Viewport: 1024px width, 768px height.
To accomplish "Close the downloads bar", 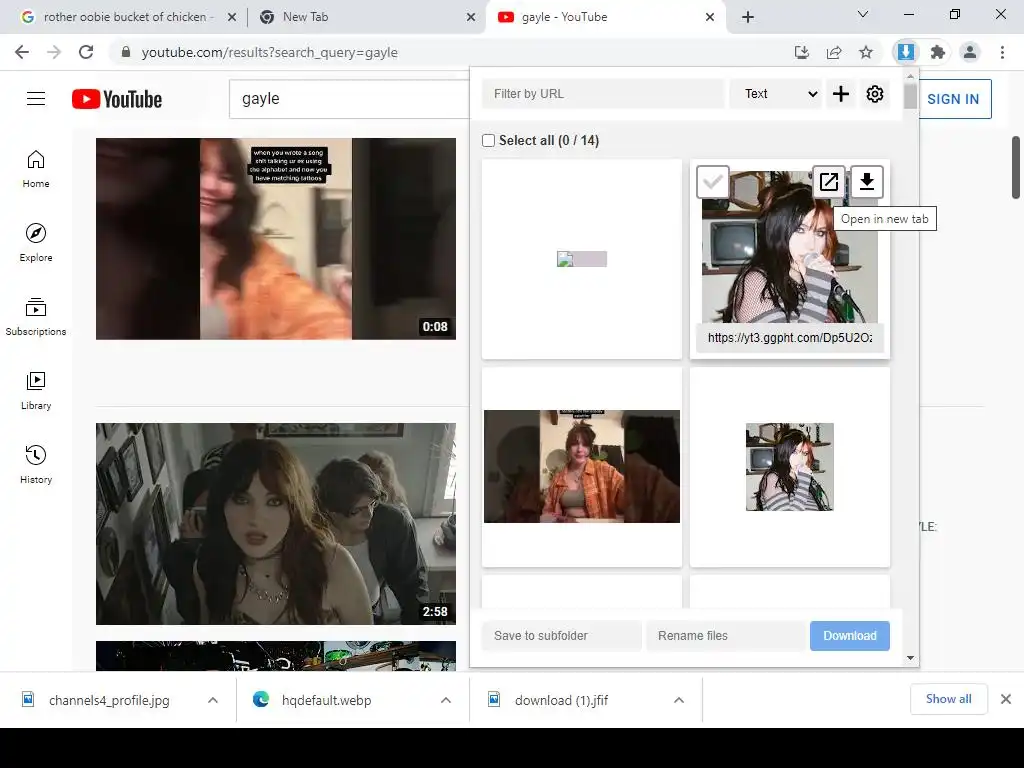I will tap(1006, 699).
